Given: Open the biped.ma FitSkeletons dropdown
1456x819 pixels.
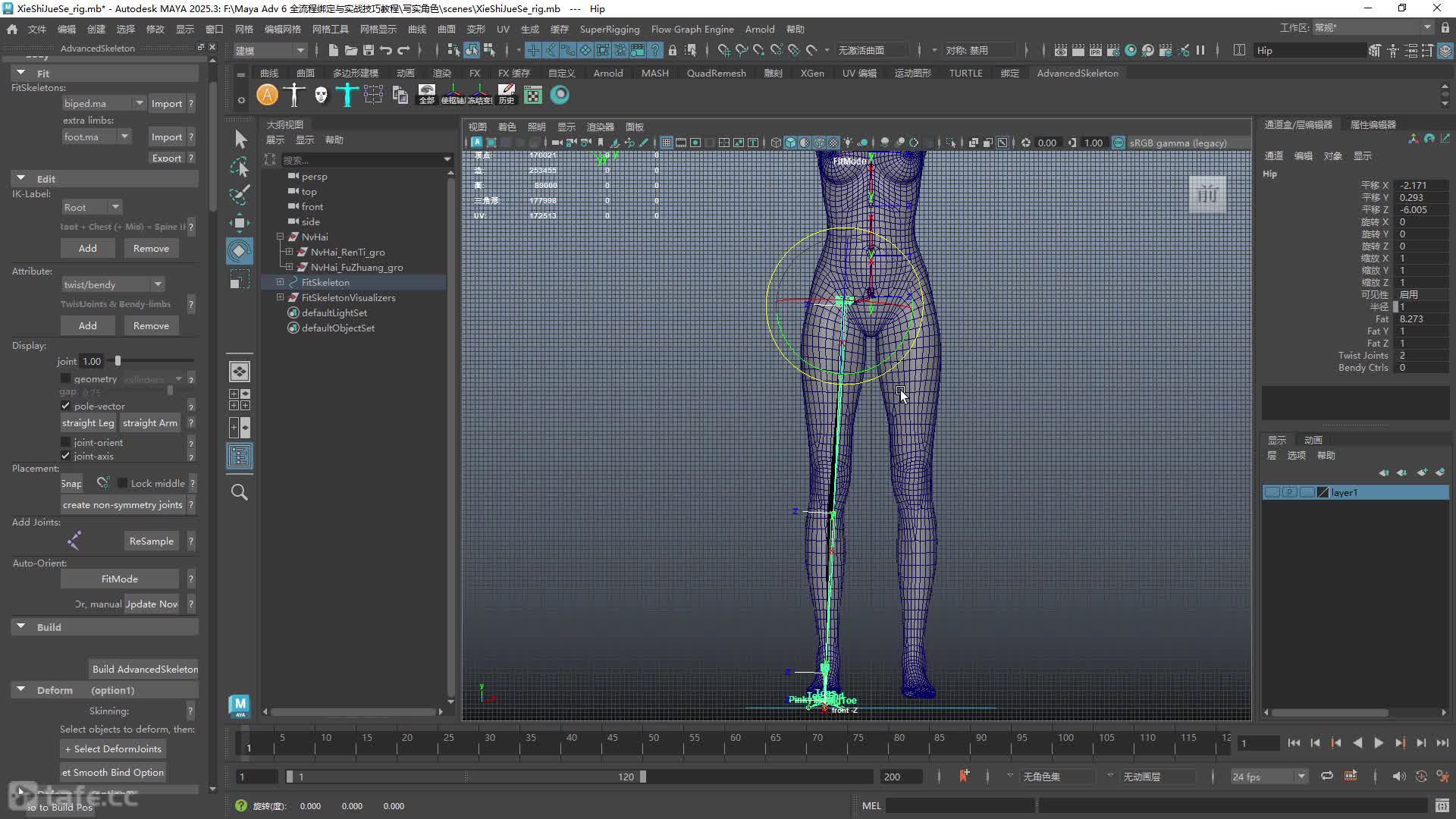Looking at the screenshot, I should click(104, 103).
